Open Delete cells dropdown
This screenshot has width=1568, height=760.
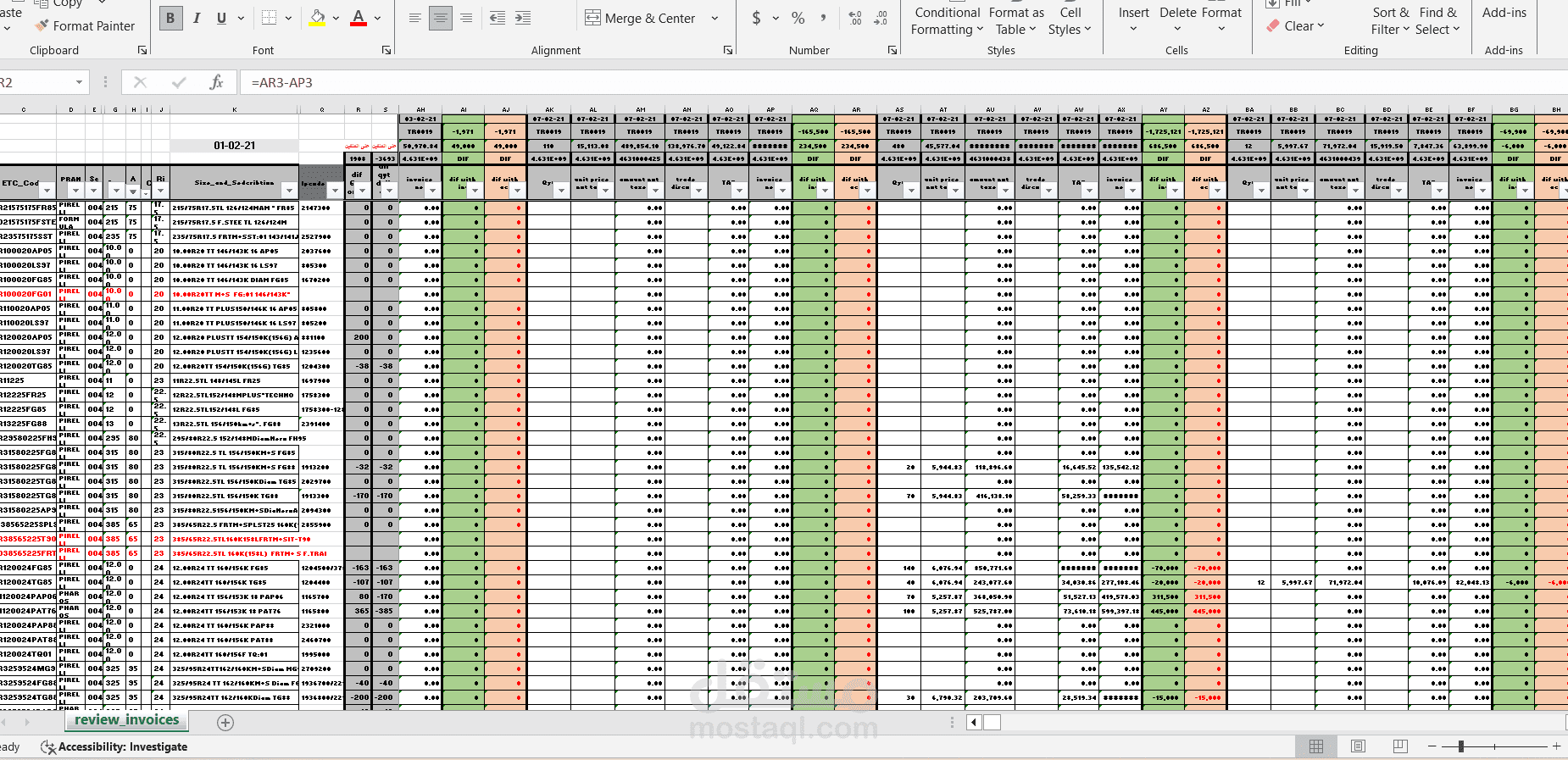(x=1177, y=20)
